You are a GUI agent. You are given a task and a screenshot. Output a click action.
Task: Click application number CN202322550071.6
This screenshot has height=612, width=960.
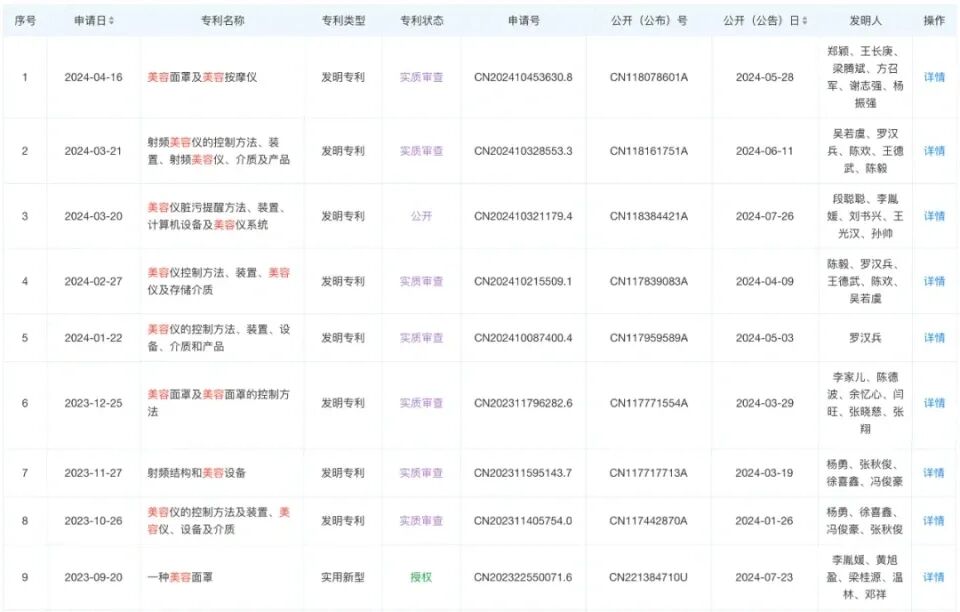tap(523, 577)
